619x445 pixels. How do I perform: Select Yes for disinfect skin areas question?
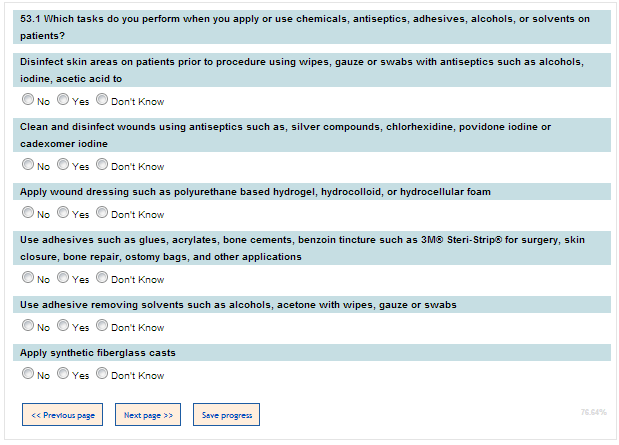63,99
